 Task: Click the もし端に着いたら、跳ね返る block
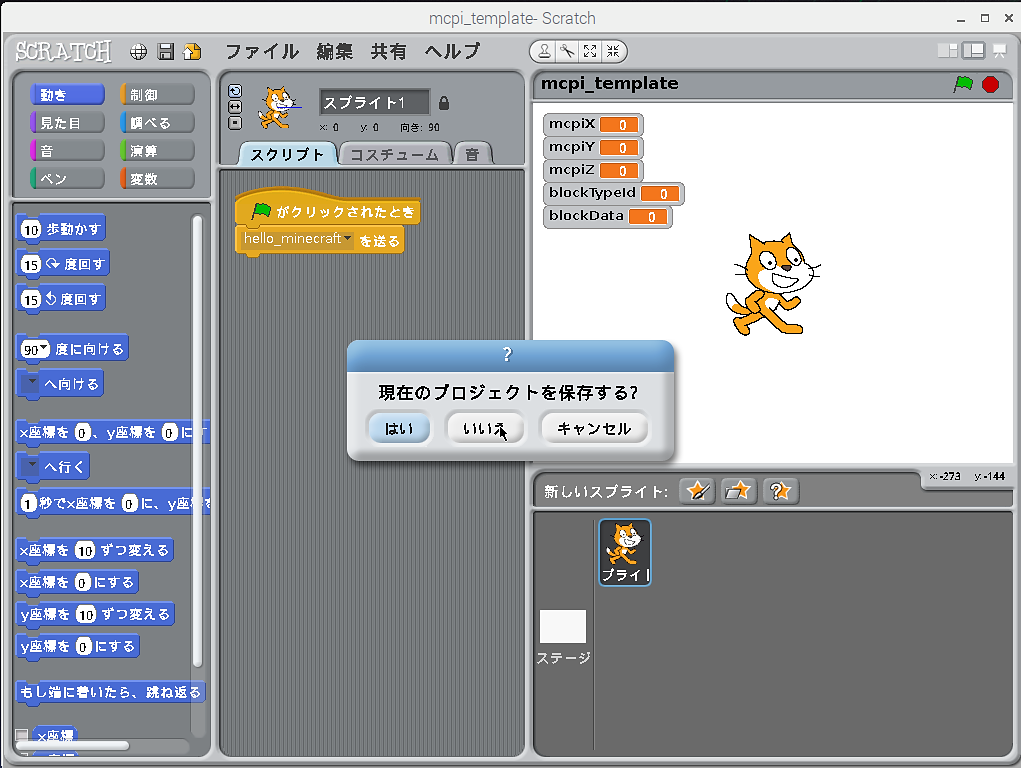pos(110,692)
